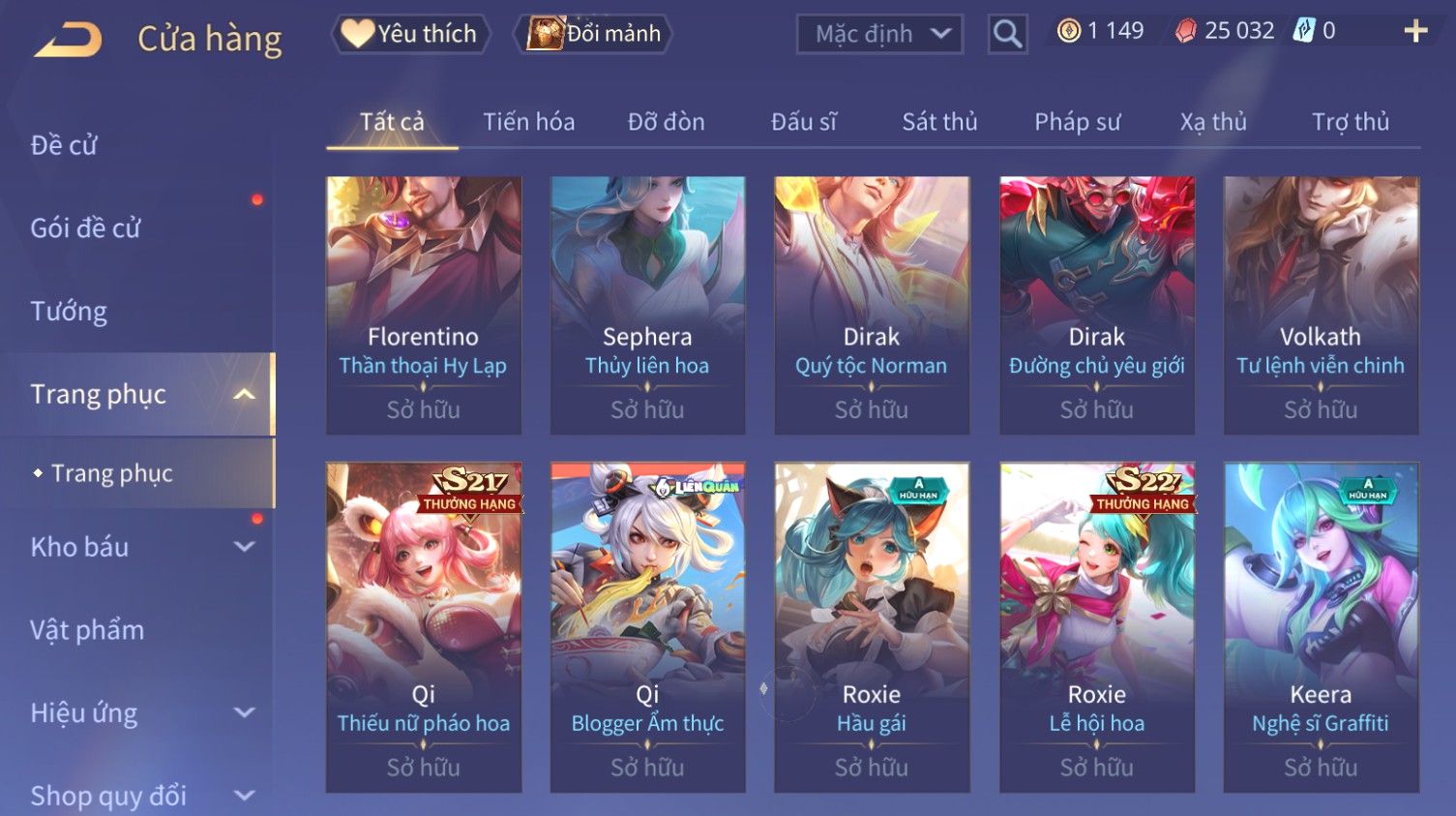Open the Mặc định sort dropdown

pos(879,34)
